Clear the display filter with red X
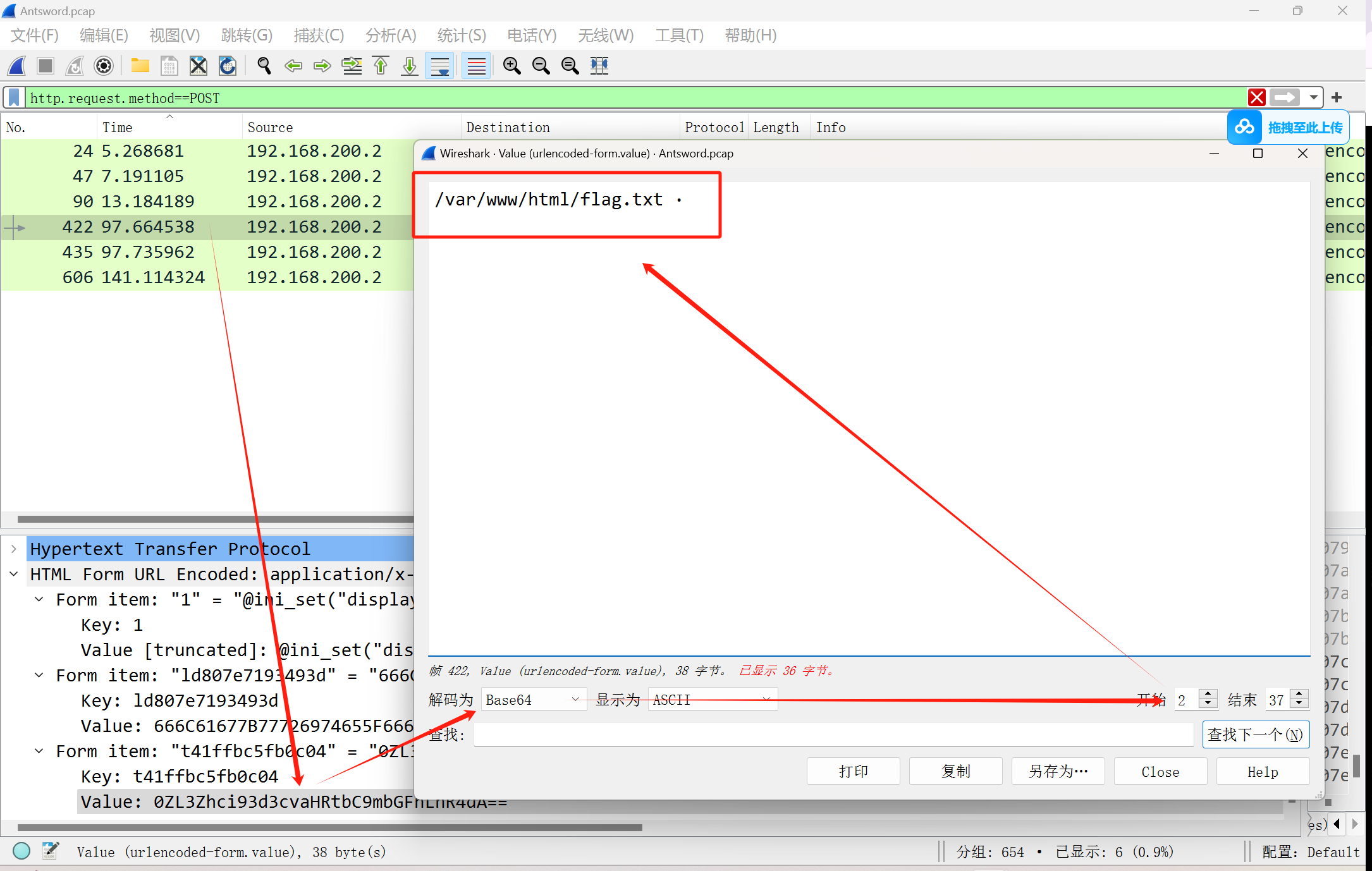 click(1256, 97)
